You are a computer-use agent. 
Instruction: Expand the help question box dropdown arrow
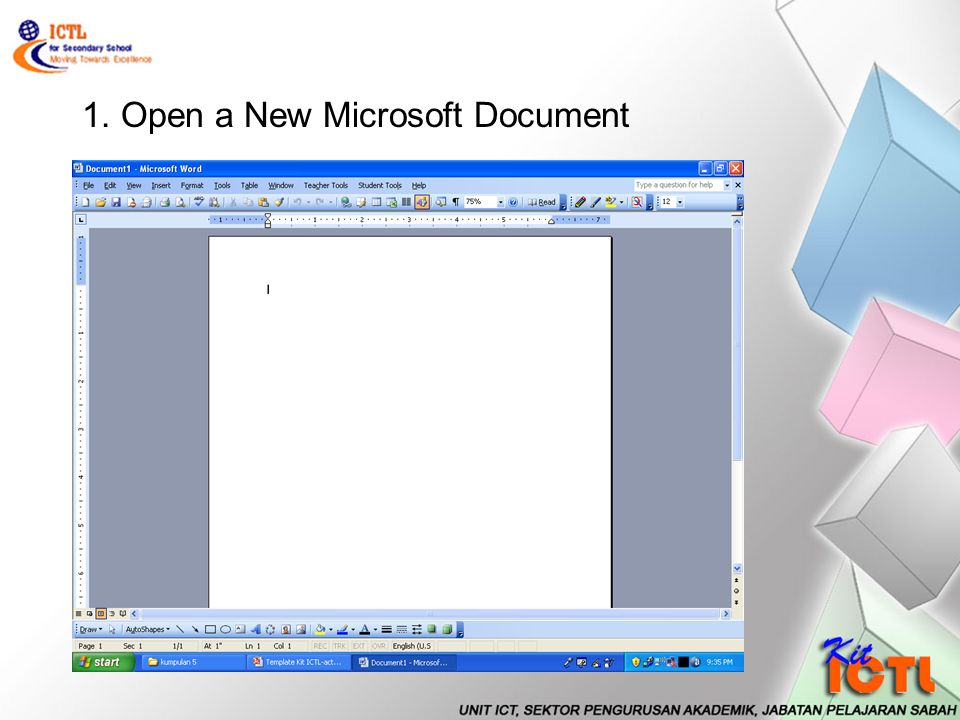tap(727, 185)
